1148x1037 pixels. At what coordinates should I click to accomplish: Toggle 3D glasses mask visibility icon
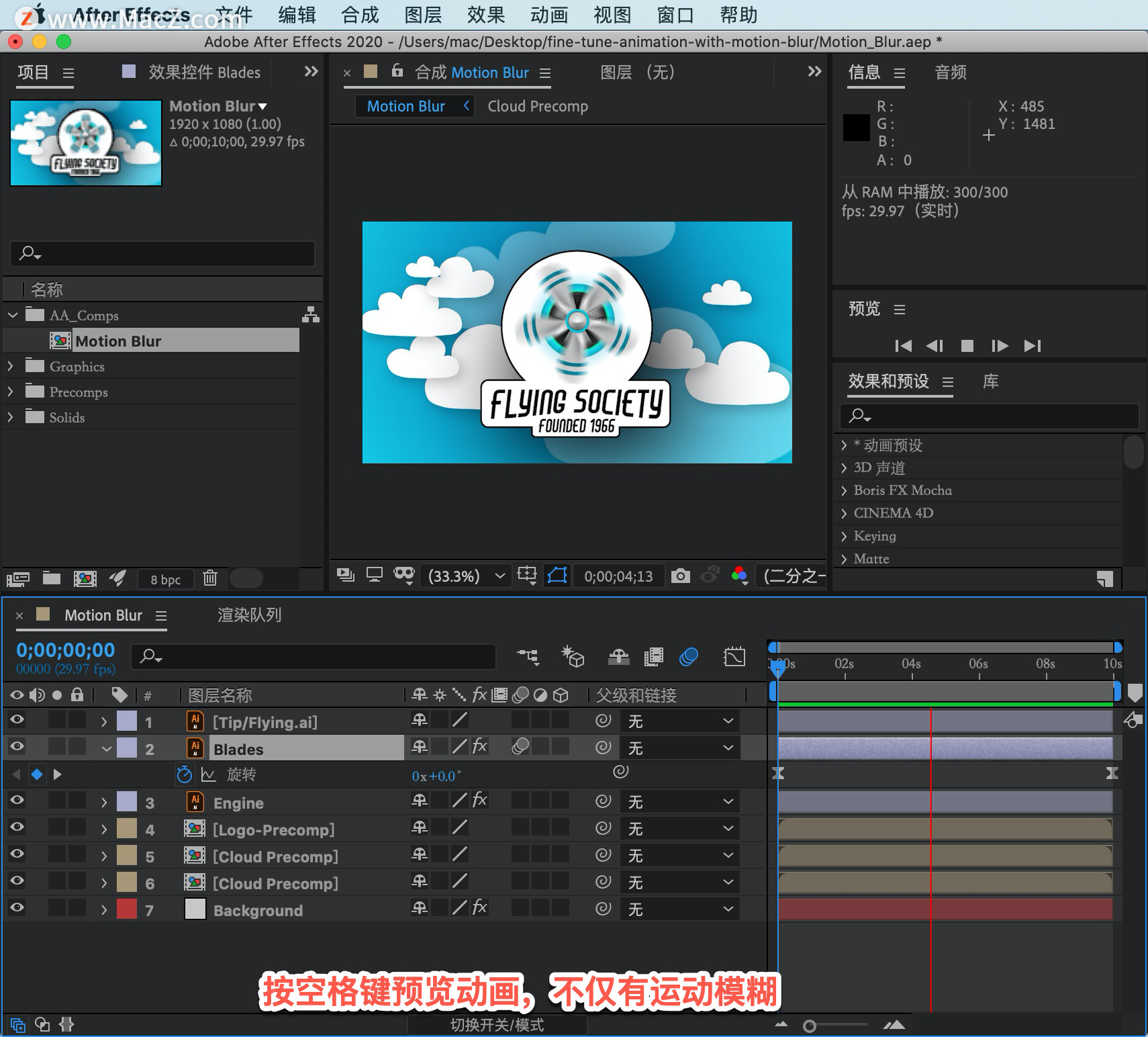point(404,575)
